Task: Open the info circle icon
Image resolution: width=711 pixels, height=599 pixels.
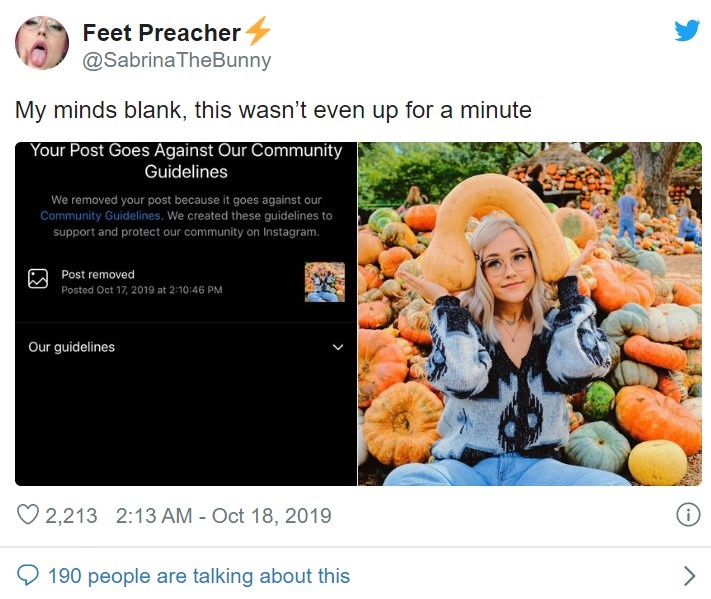Action: (687, 515)
